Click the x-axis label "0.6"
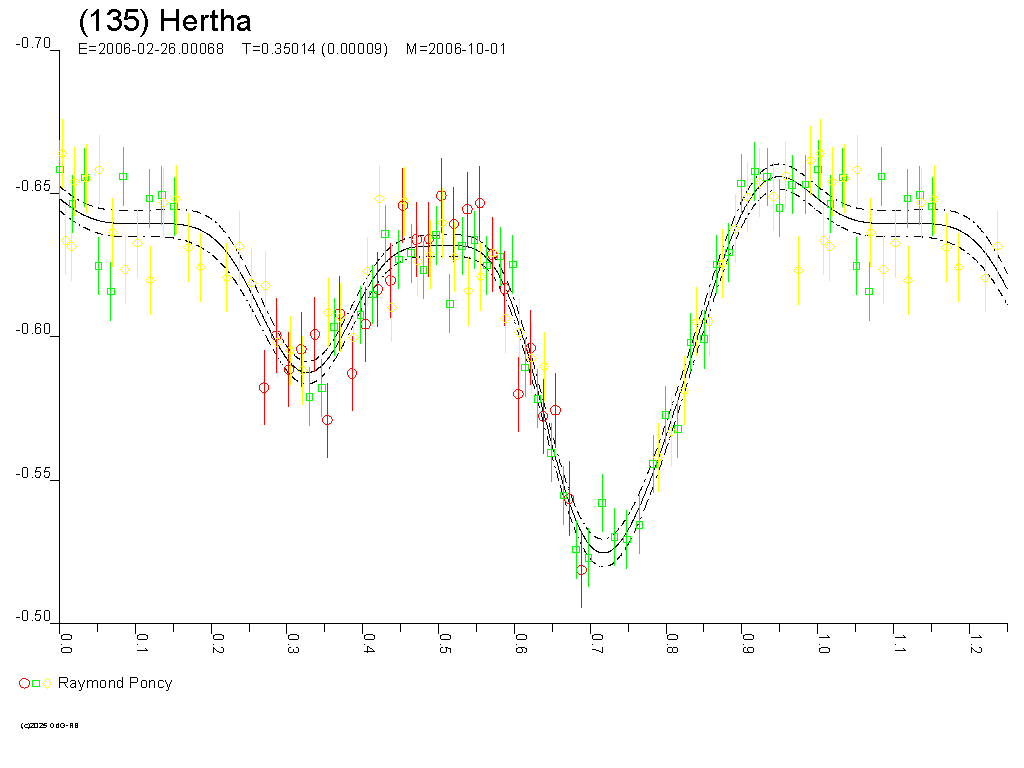 [x=520, y=643]
